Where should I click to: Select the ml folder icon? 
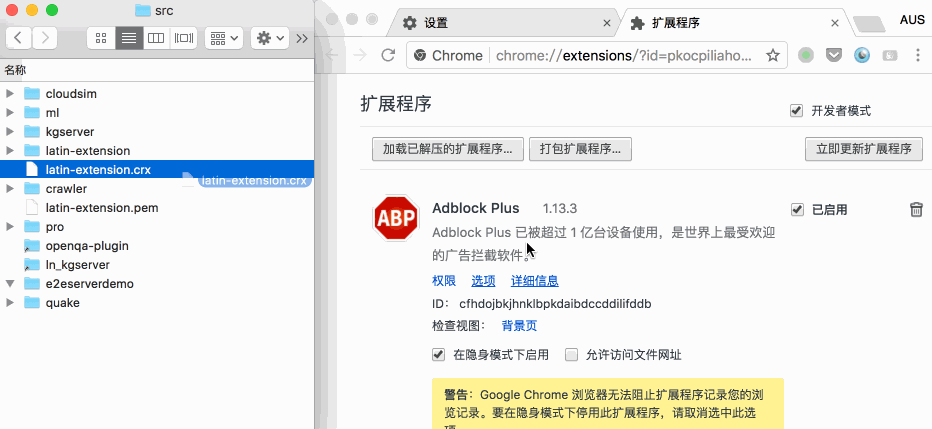32,113
